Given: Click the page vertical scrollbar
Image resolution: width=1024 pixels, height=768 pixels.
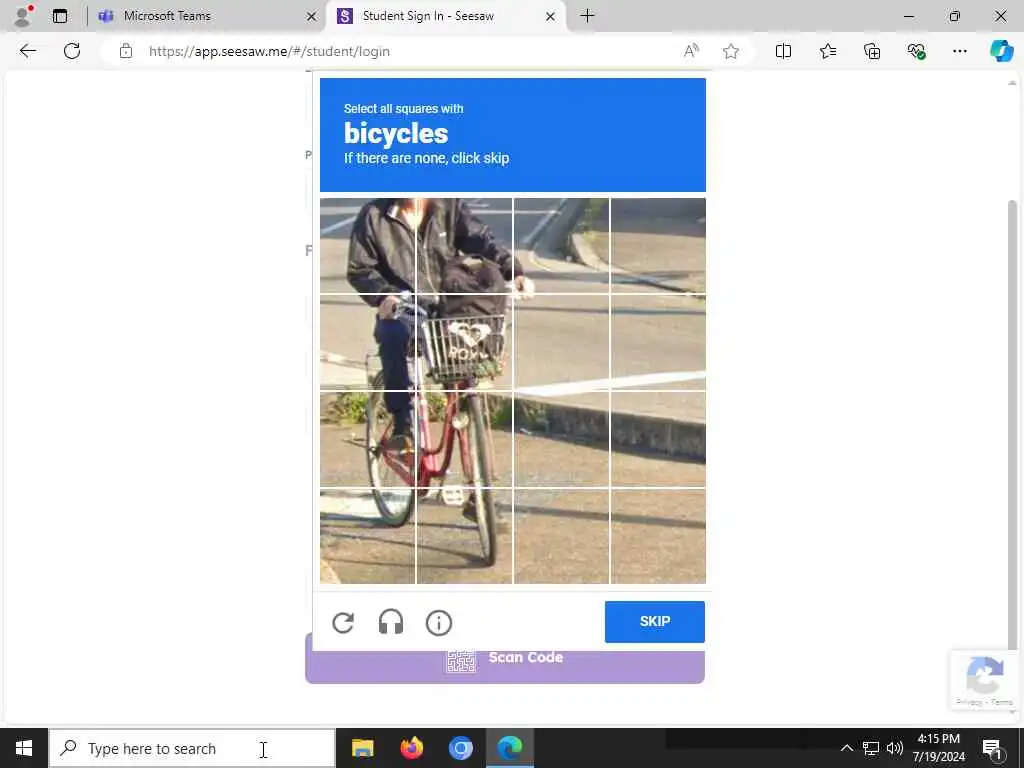Looking at the screenshot, I should pyautogui.click(x=1012, y=424).
